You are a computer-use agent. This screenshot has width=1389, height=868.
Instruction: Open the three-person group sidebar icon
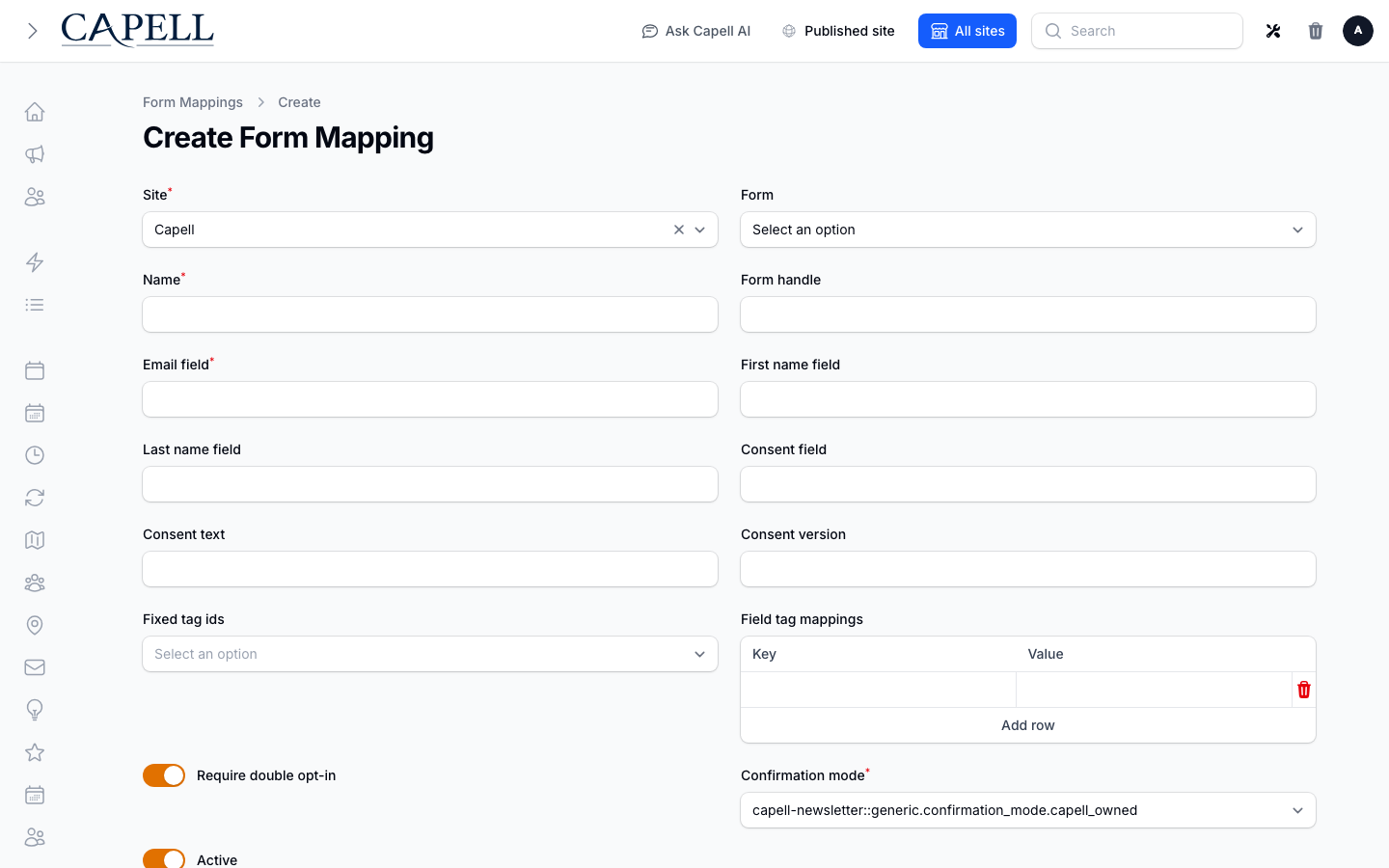[x=35, y=583]
